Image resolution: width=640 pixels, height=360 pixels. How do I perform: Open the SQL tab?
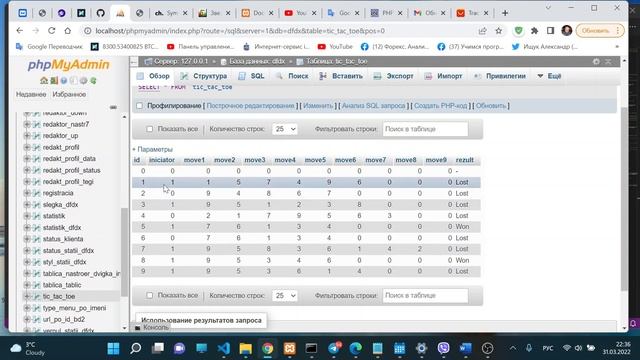(251, 76)
